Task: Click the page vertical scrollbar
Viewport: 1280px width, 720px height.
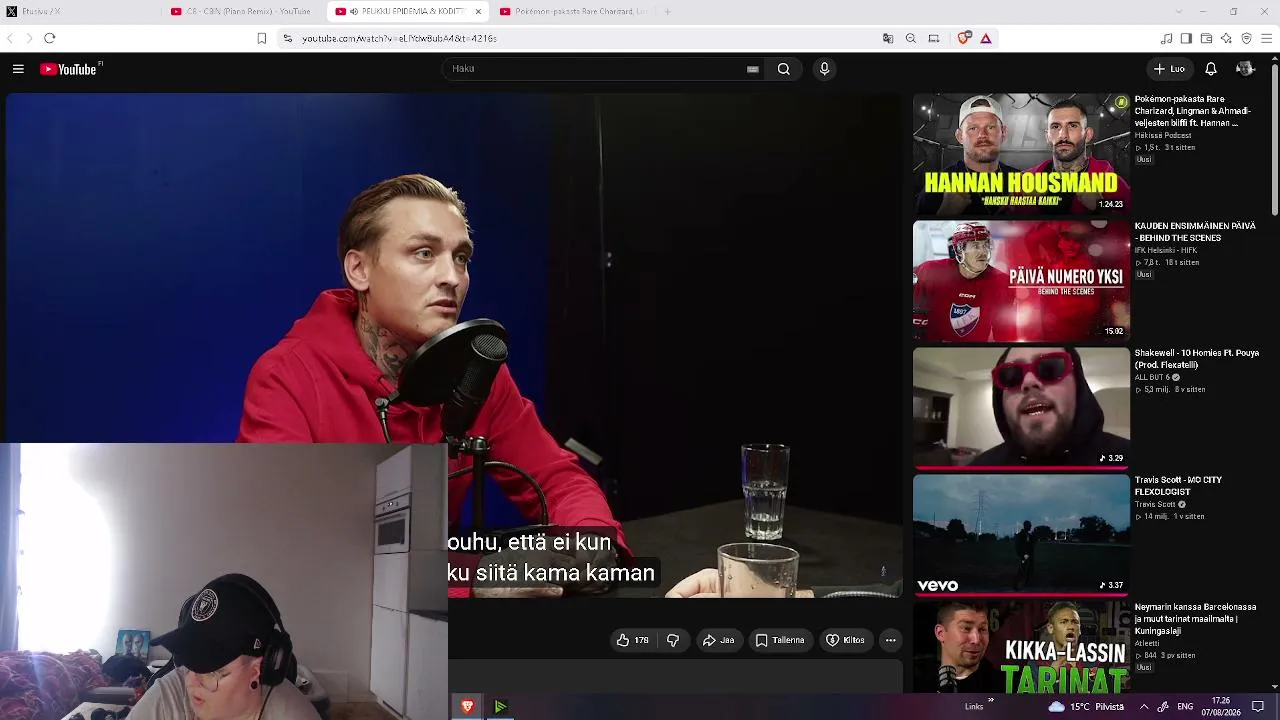Action: (x=1274, y=140)
